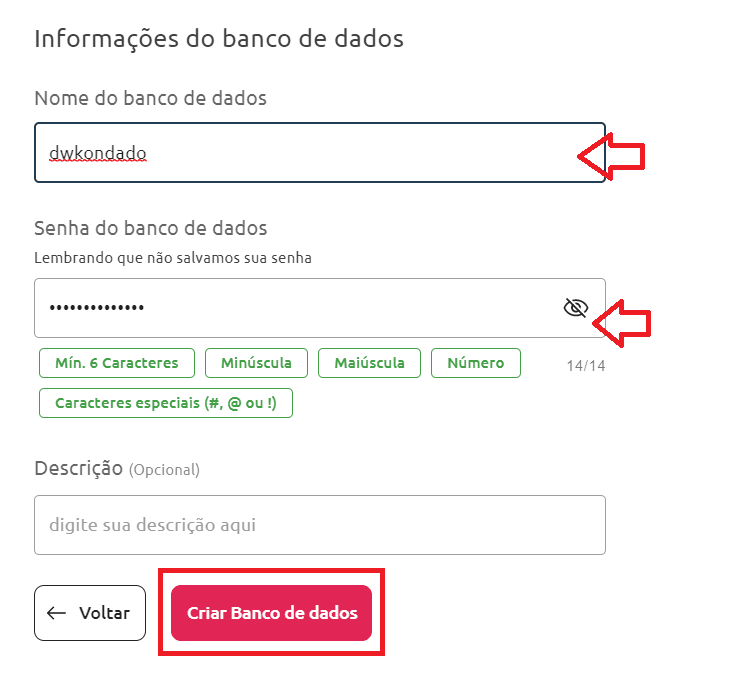Click the Mín. 6 Caracteres requirement chip
This screenshot has width=744, height=691.
click(x=116, y=363)
